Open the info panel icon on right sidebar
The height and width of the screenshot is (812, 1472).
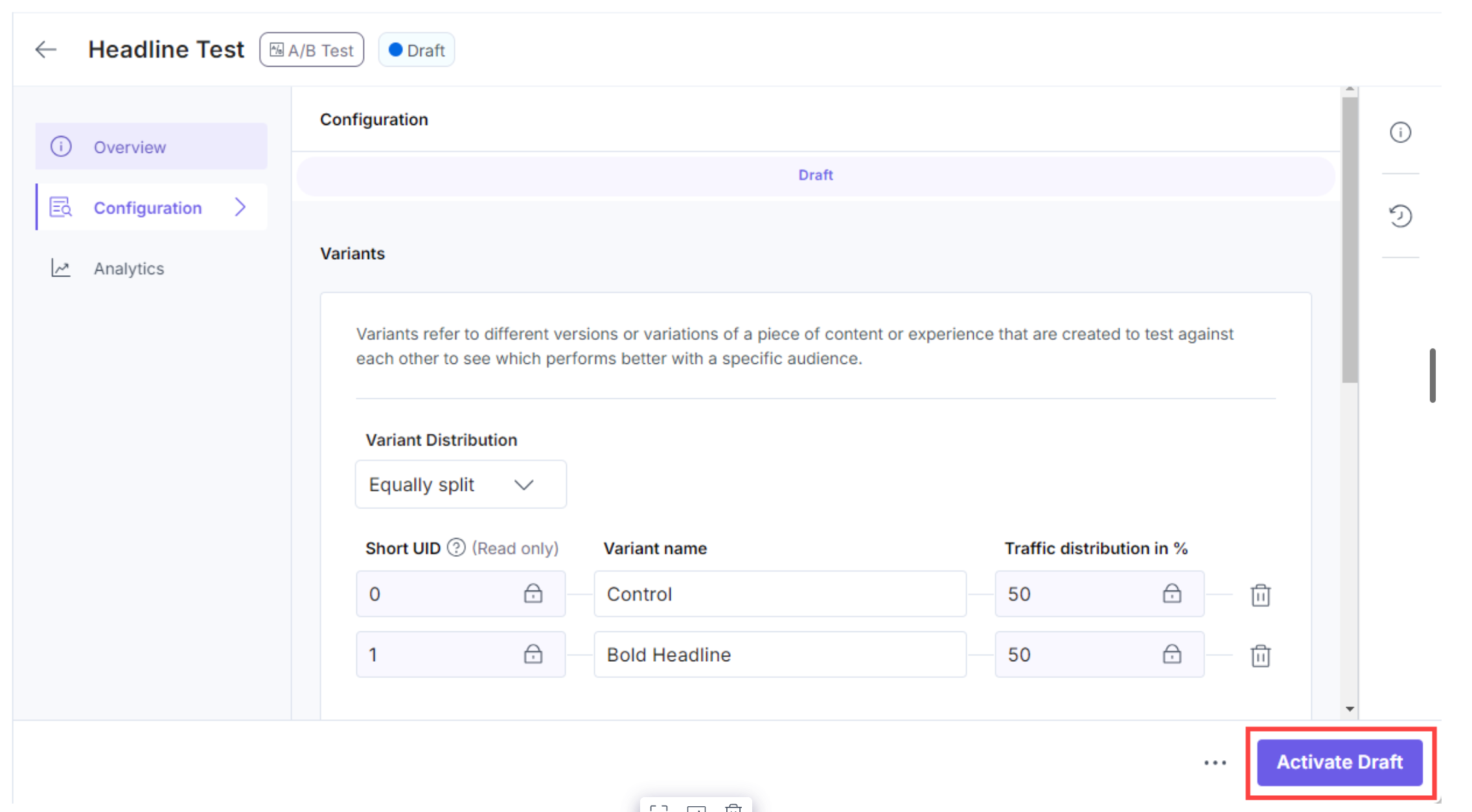[x=1400, y=132]
